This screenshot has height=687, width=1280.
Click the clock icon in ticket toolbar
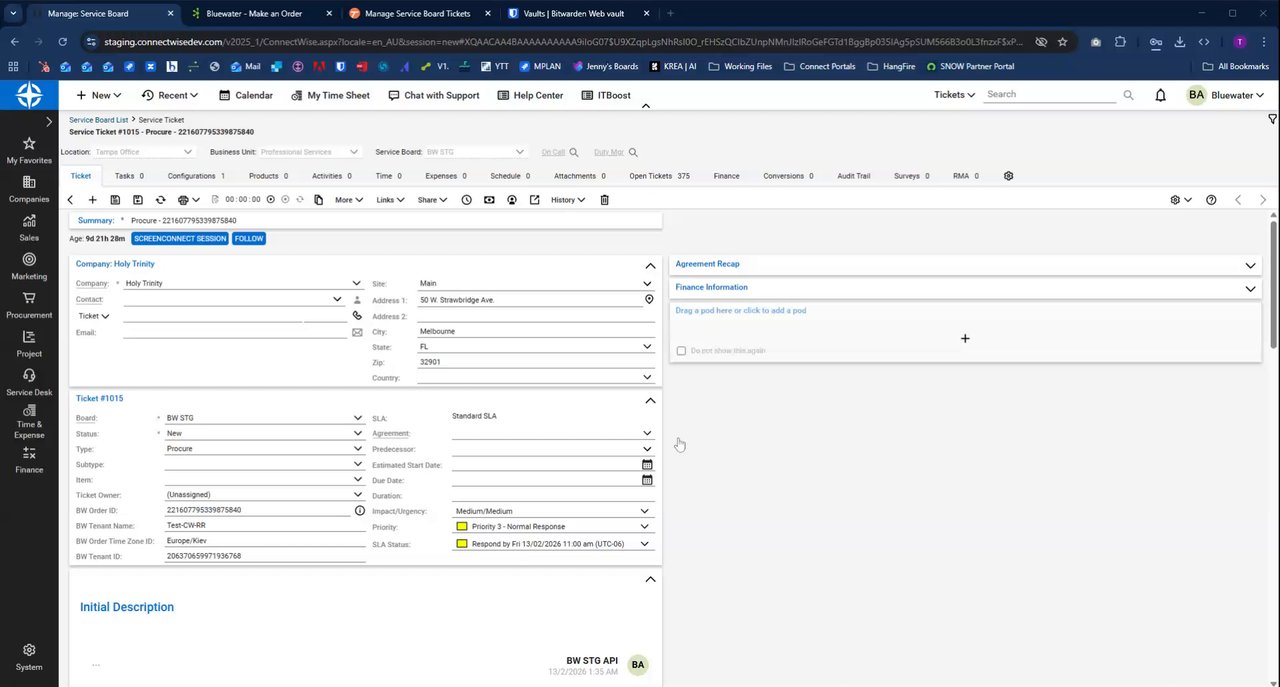466,200
